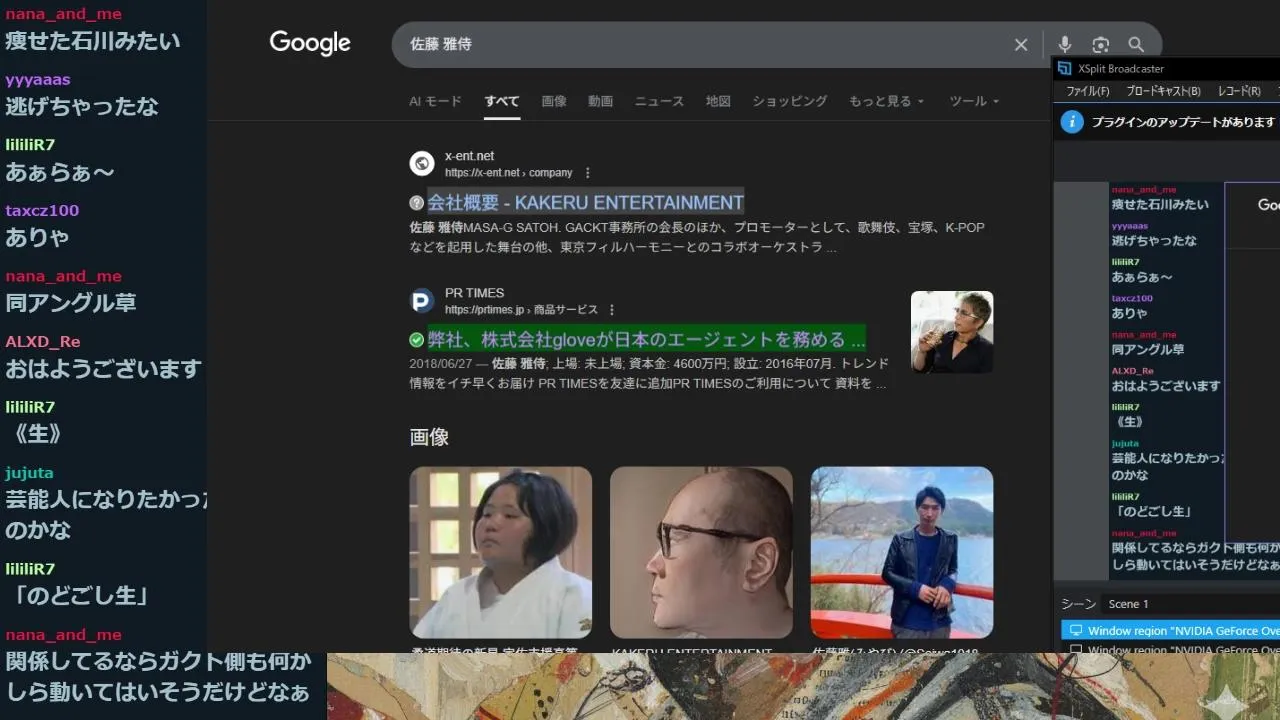Click green check badge beside 弊社 title

coord(417,340)
